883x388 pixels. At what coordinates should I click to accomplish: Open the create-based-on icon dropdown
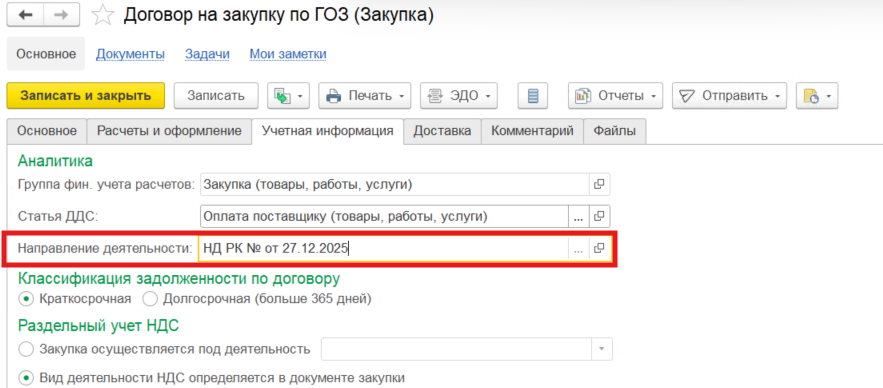pos(288,96)
